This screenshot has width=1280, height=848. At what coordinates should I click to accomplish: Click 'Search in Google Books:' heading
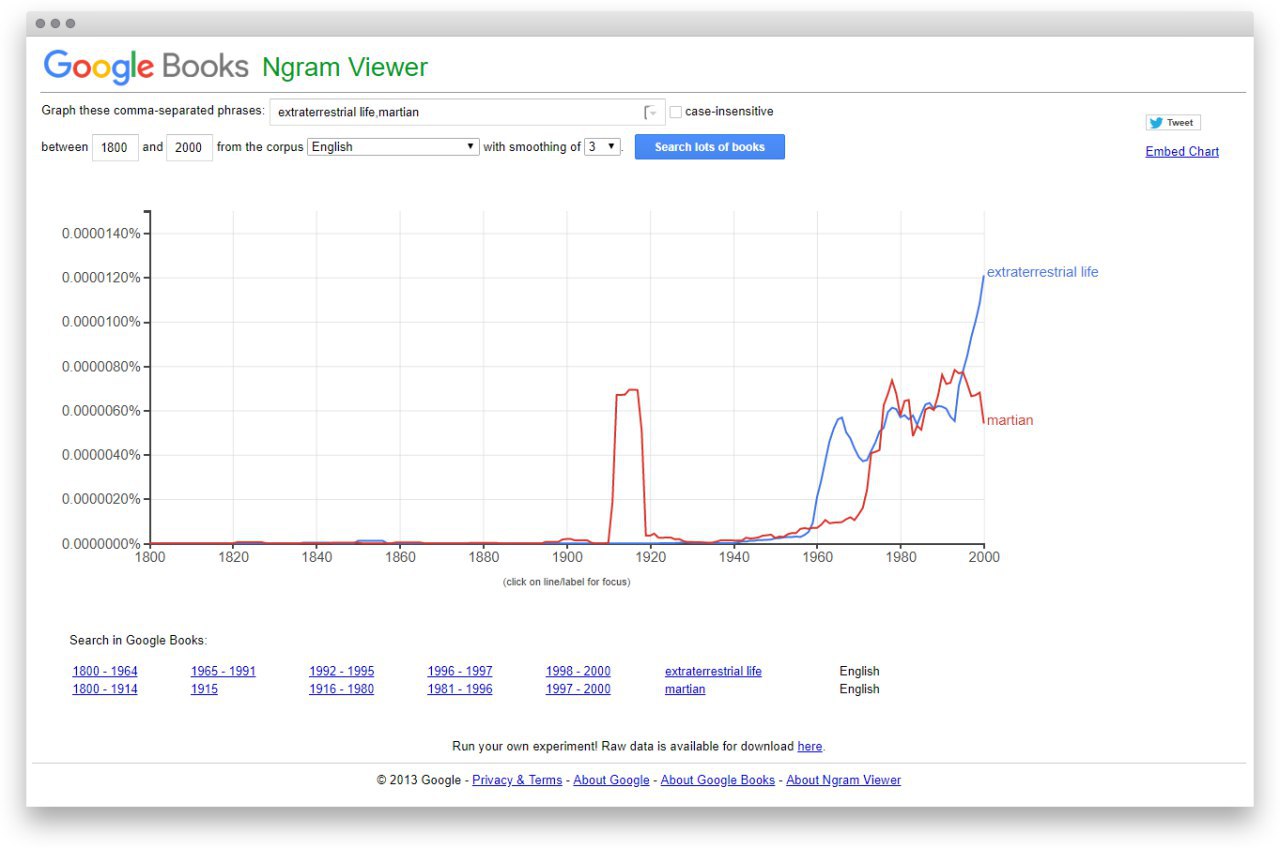(138, 640)
